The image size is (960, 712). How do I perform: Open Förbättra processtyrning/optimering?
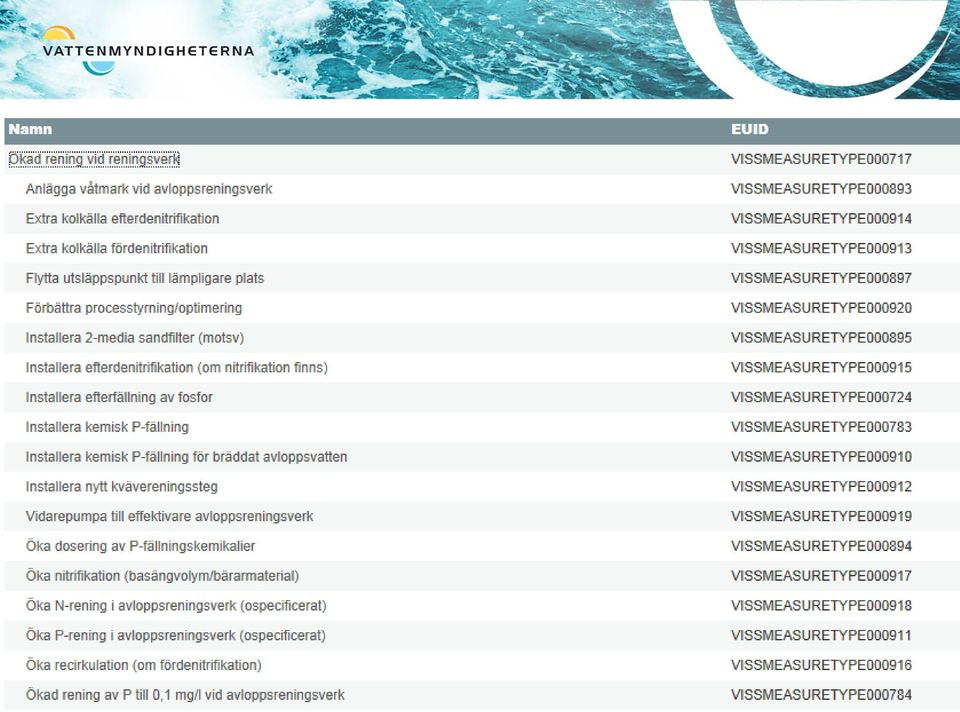click(133, 308)
